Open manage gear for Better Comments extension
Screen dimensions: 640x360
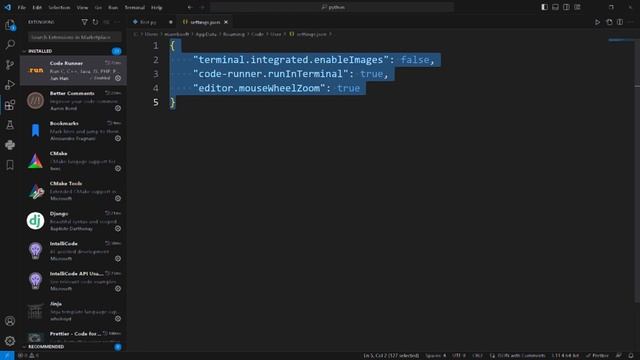118,108
